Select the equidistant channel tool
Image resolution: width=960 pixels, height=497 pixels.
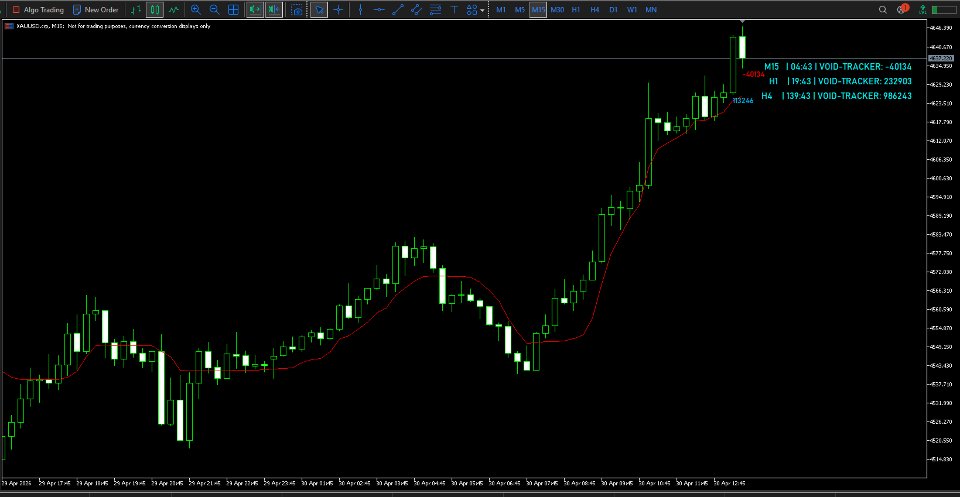tap(416, 10)
